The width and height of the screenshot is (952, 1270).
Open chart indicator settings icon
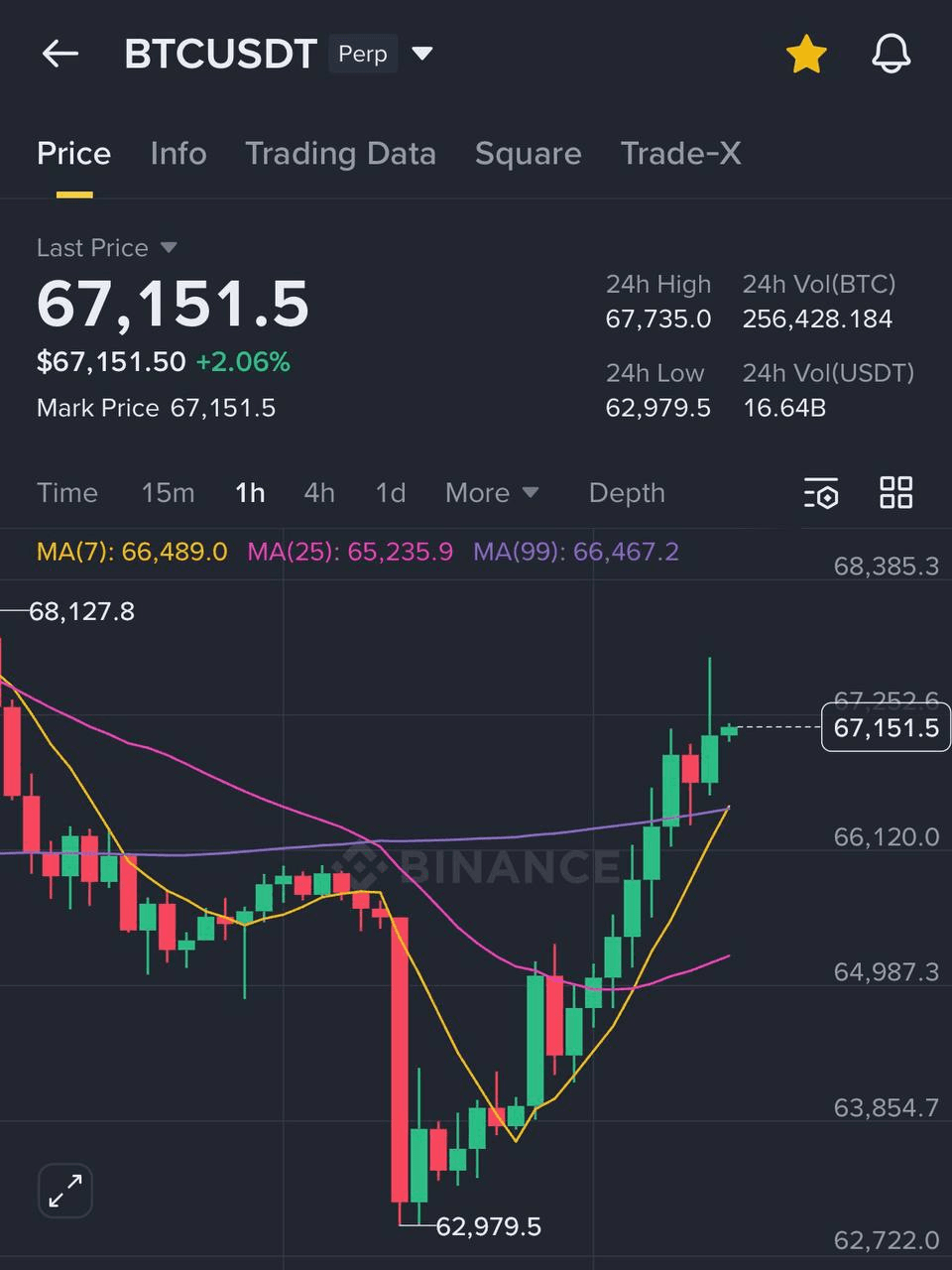(x=821, y=493)
